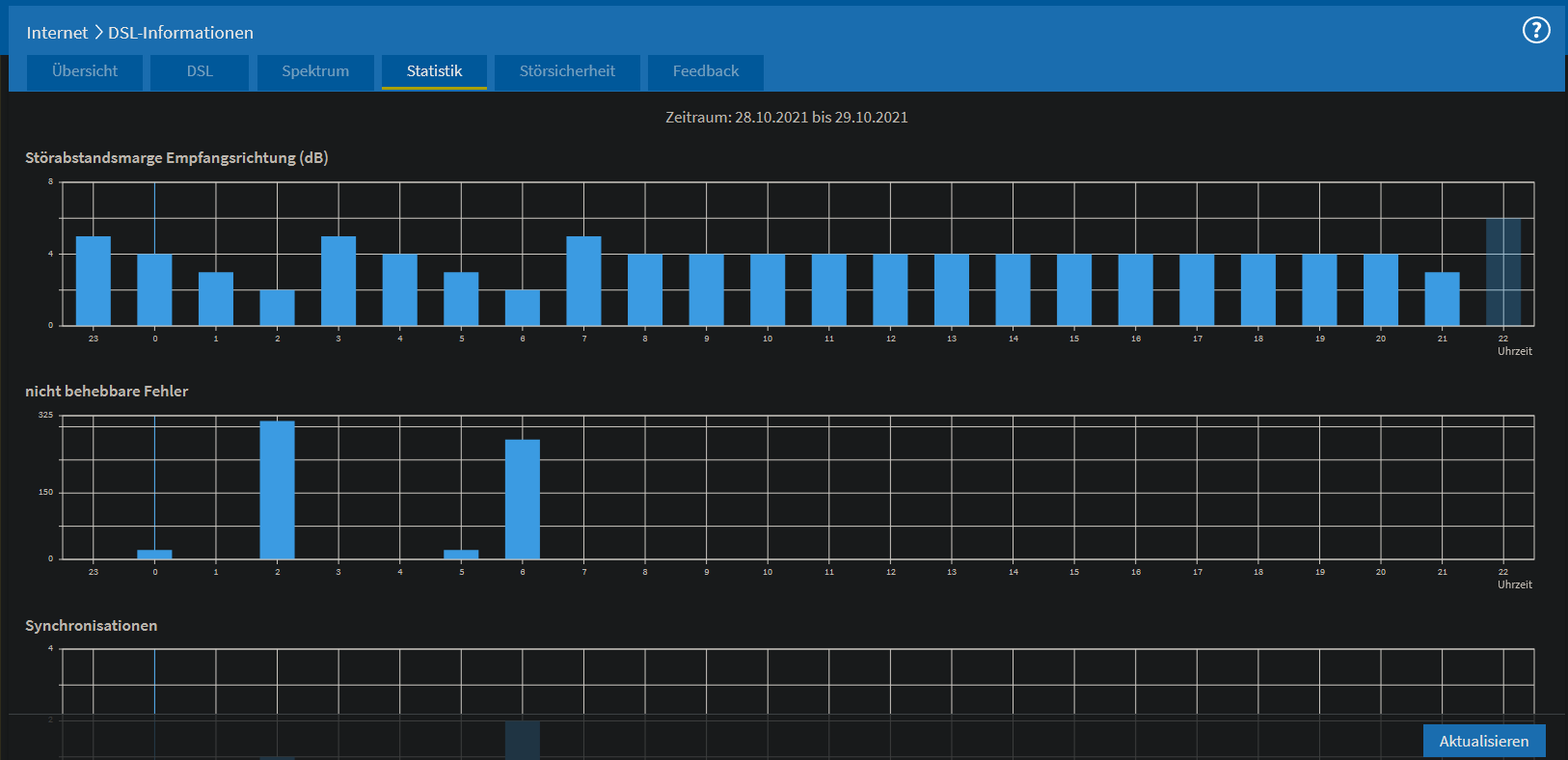Click the Synchronisationen heading
This screenshot has height=760, width=1568.
[x=91, y=625]
